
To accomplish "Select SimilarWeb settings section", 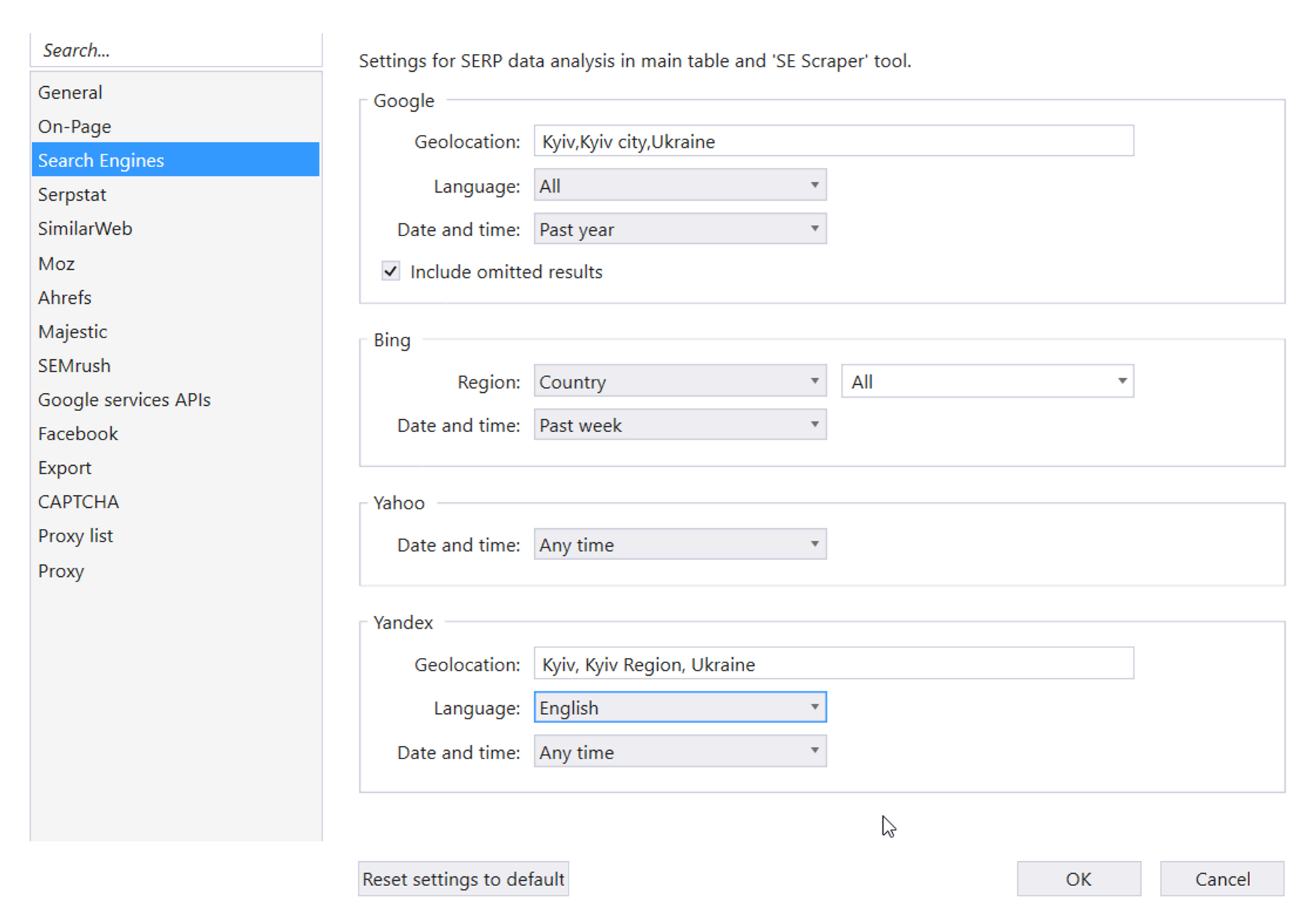I will click(175, 228).
